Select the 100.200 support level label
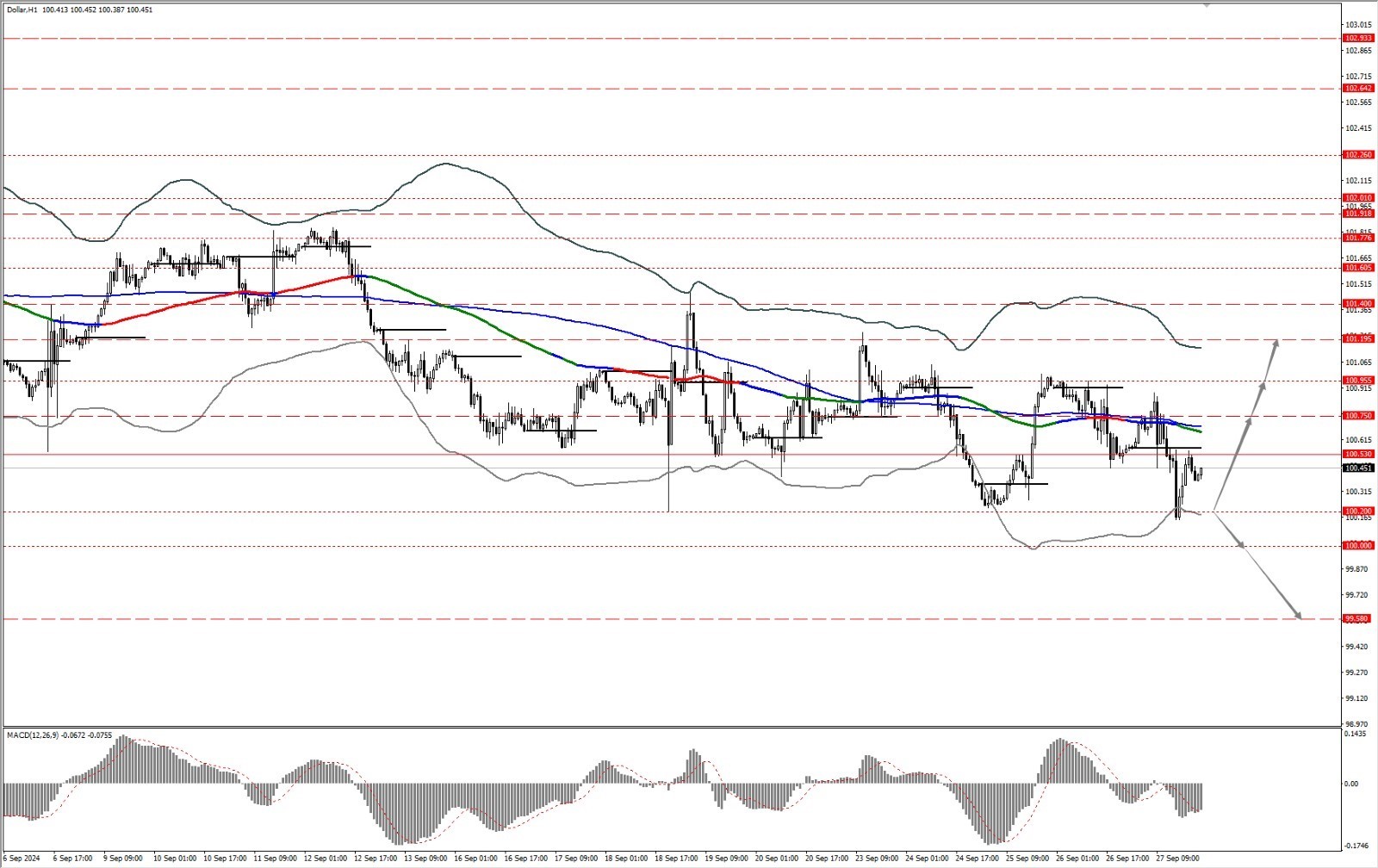 click(1357, 511)
